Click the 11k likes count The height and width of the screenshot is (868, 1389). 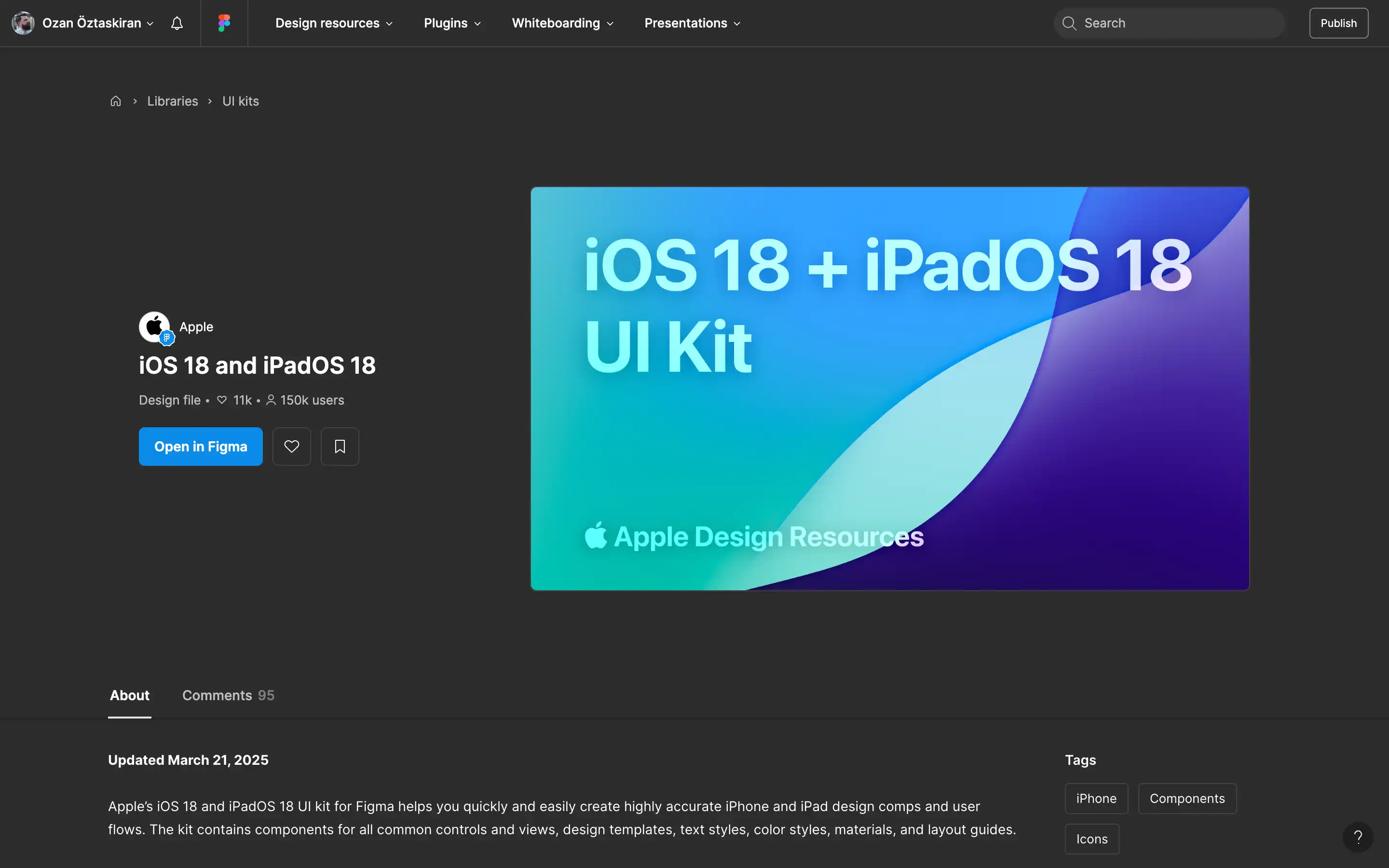(234, 400)
